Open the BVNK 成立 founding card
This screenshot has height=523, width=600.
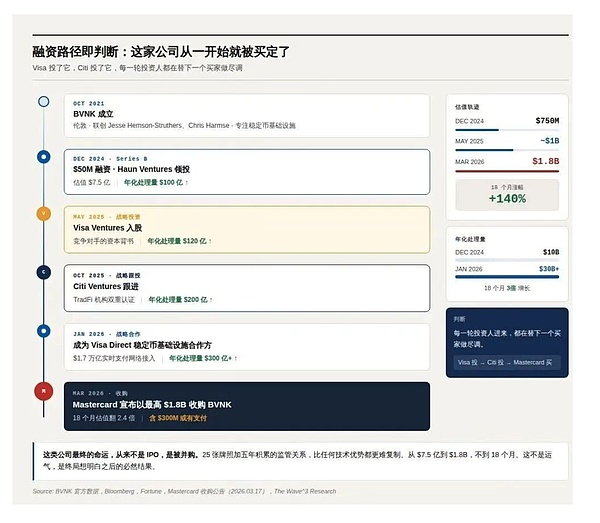tap(247, 115)
